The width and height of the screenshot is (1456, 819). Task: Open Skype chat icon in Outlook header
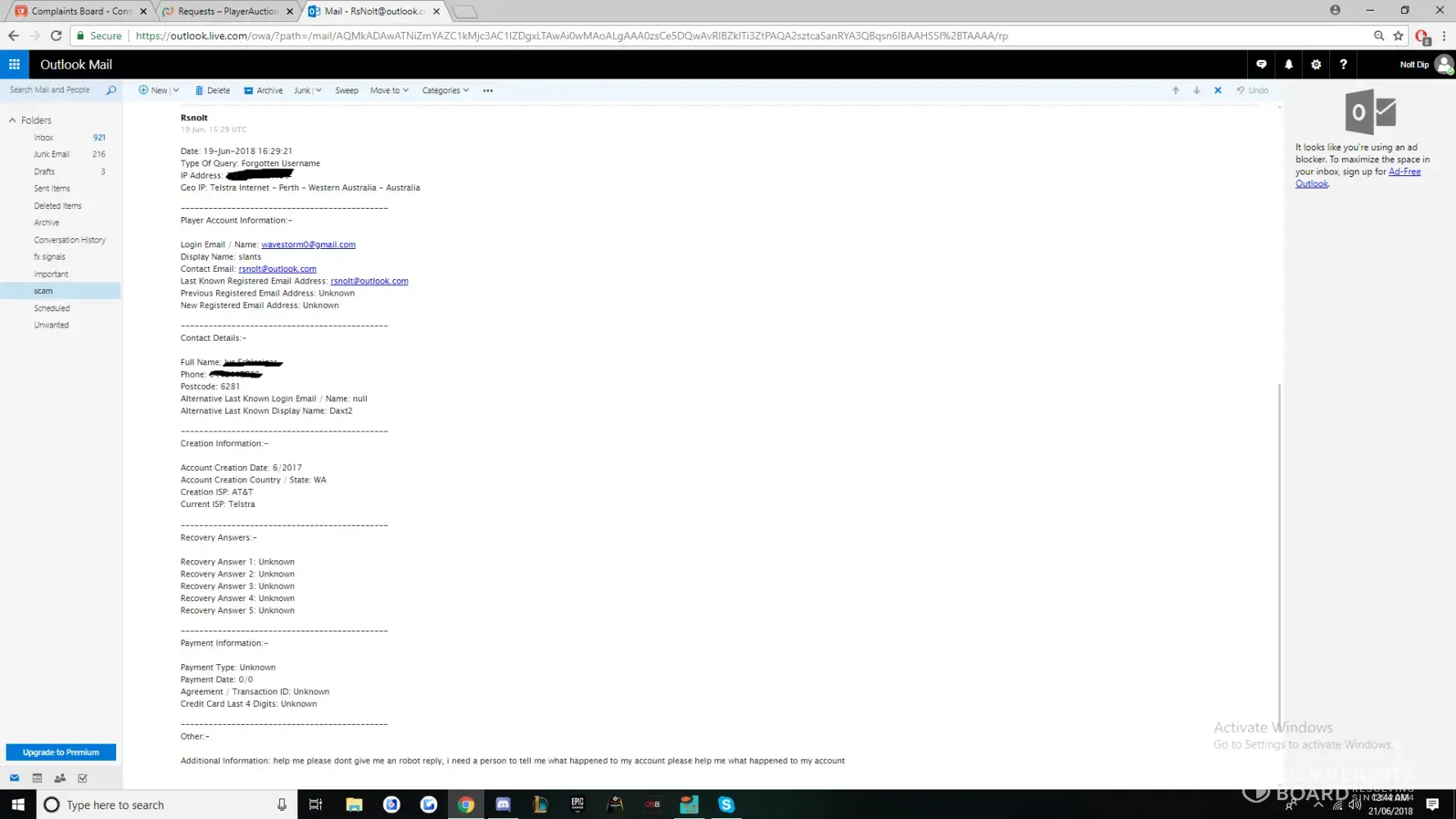coord(1261,65)
